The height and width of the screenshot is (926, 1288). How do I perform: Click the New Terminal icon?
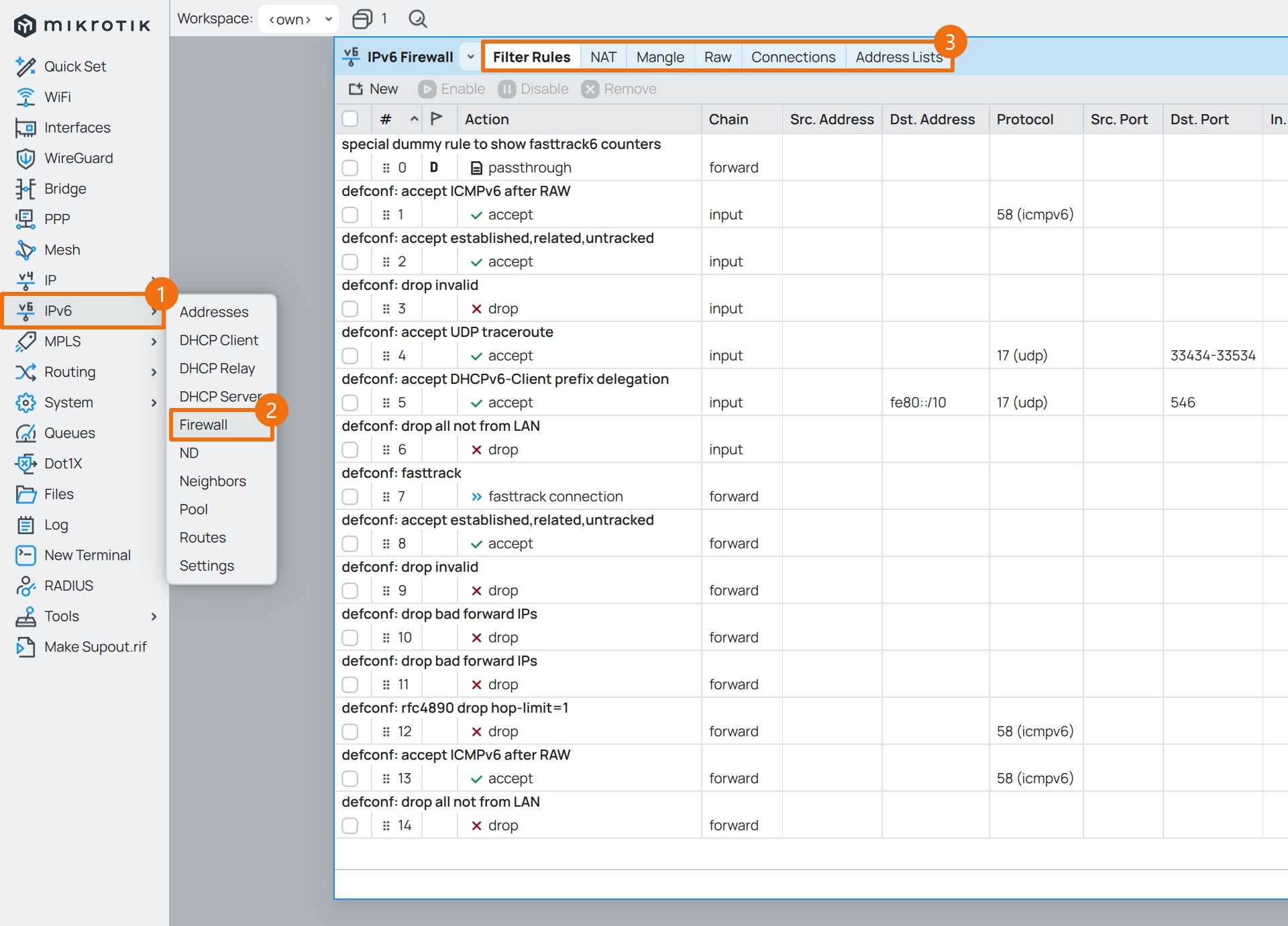coord(25,555)
